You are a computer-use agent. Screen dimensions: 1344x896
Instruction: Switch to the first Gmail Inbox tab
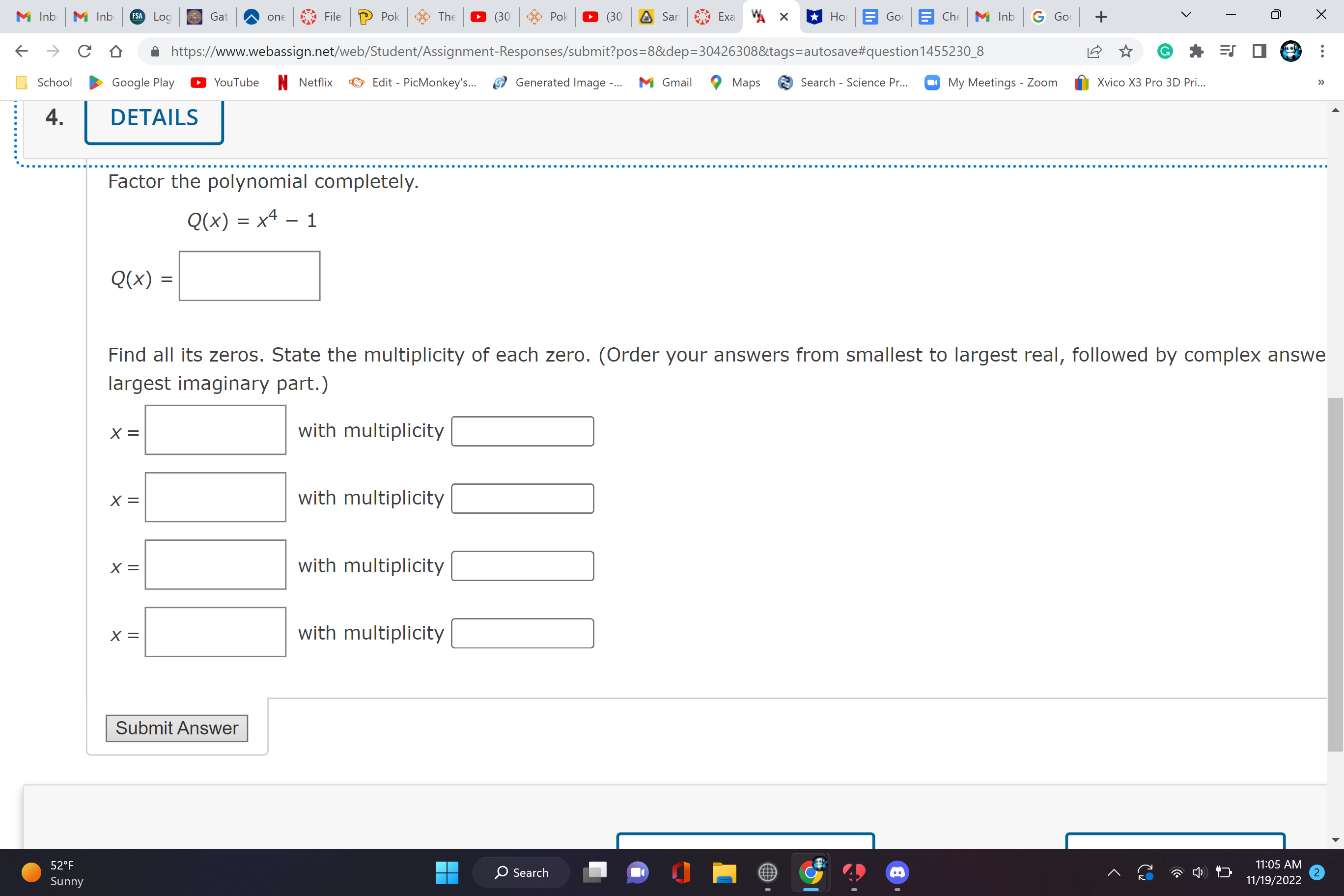(x=35, y=17)
